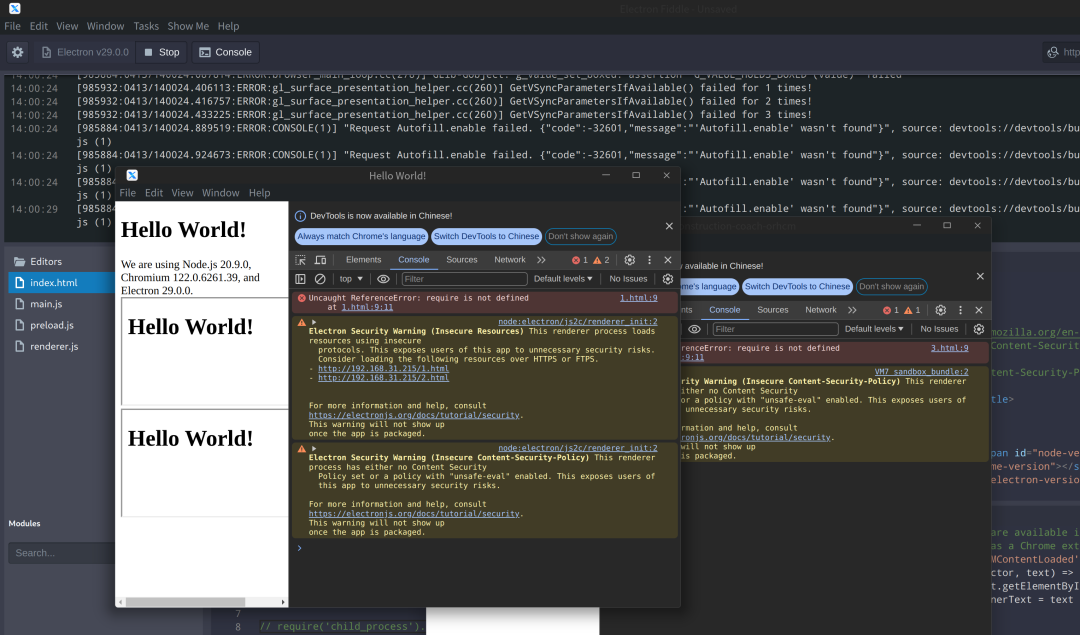
Task: Click Filter field in back DevTools window
Action: tap(776, 329)
